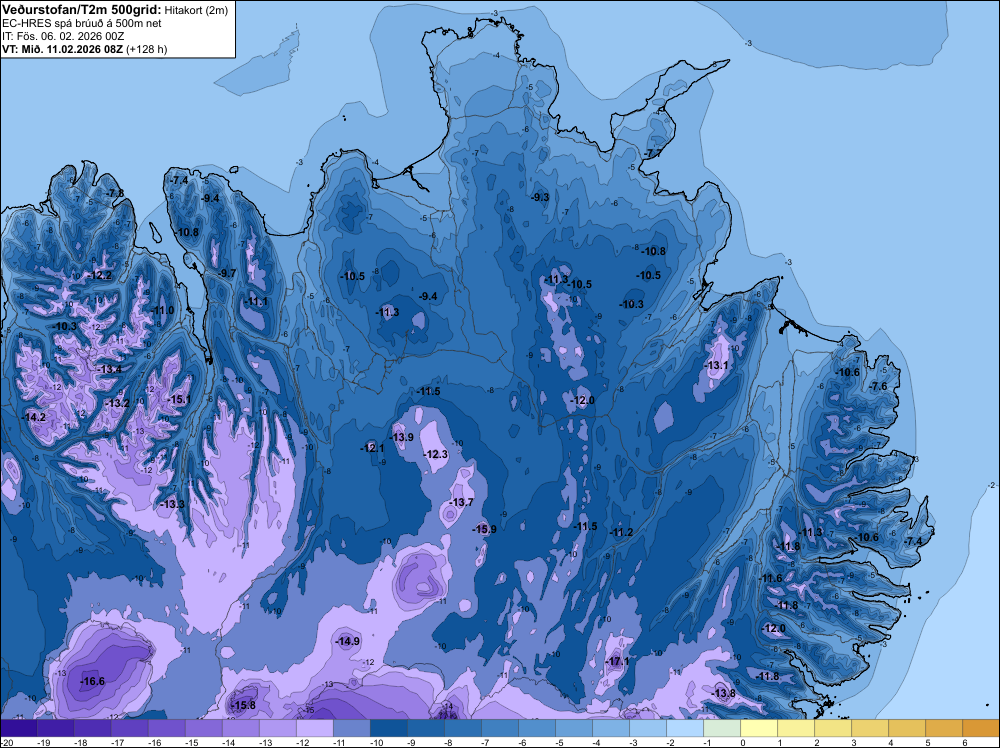Select the -14.2 temperature value

click(34, 417)
